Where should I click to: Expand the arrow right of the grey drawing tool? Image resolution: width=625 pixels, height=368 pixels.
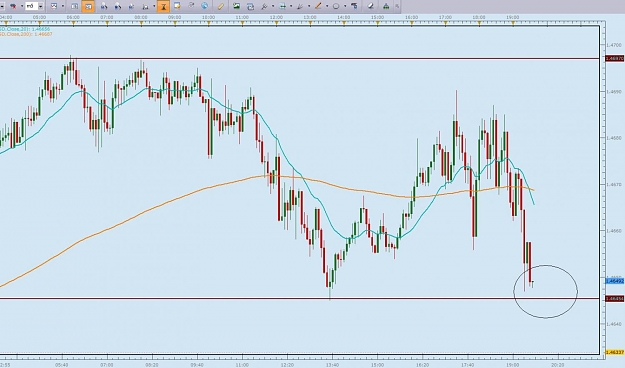[309, 6]
